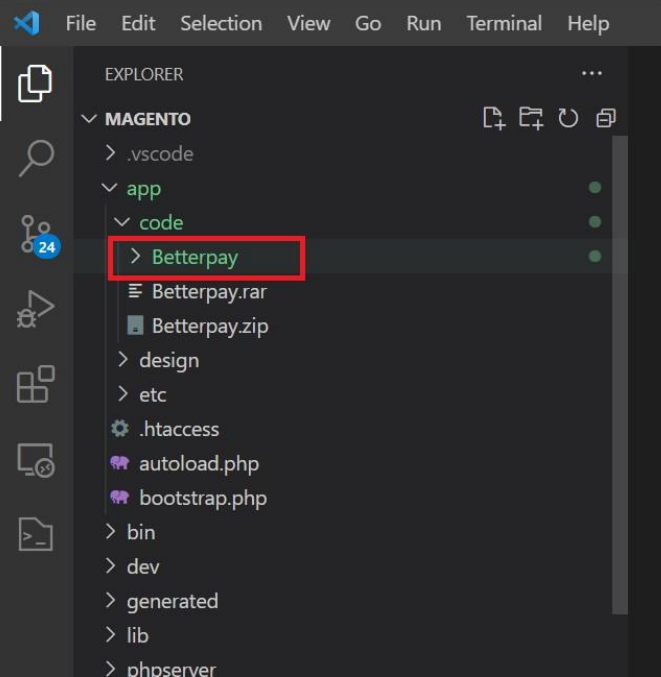This screenshot has width=661, height=677.
Task: Click the autoload.php elephant icon
Action: pos(120,463)
